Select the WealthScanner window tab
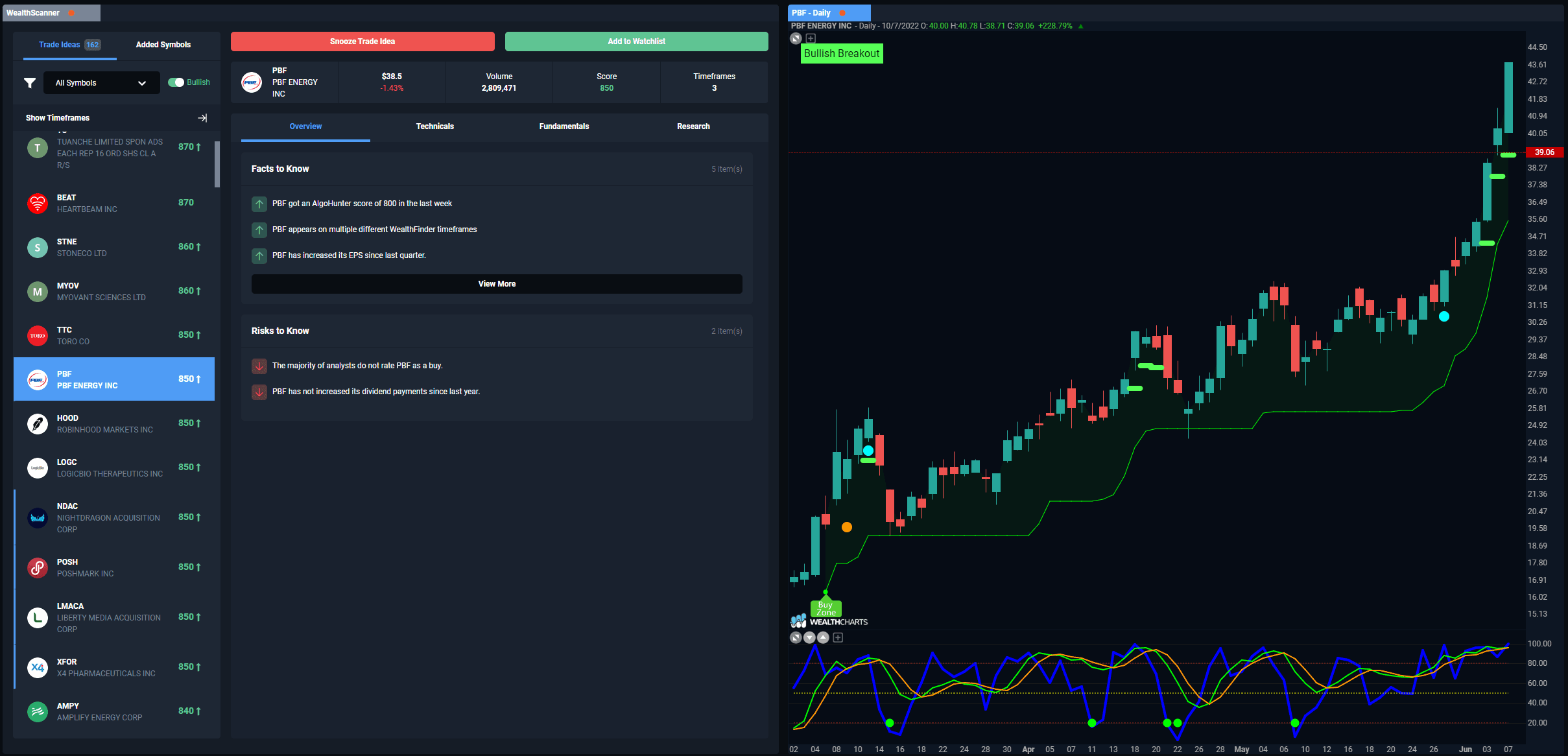The image size is (1568, 756). 51,13
